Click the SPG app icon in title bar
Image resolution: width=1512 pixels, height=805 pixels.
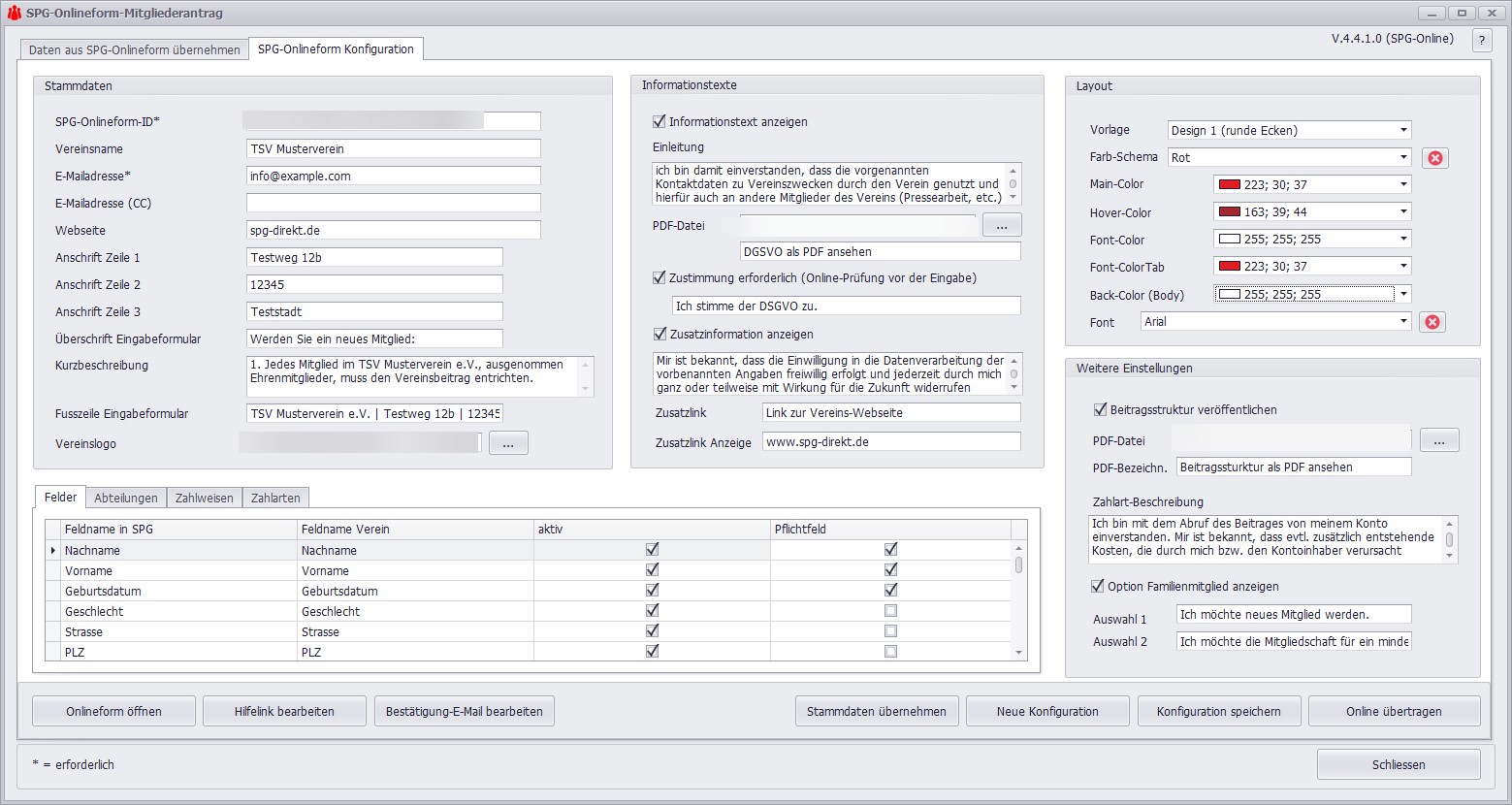pos(14,13)
